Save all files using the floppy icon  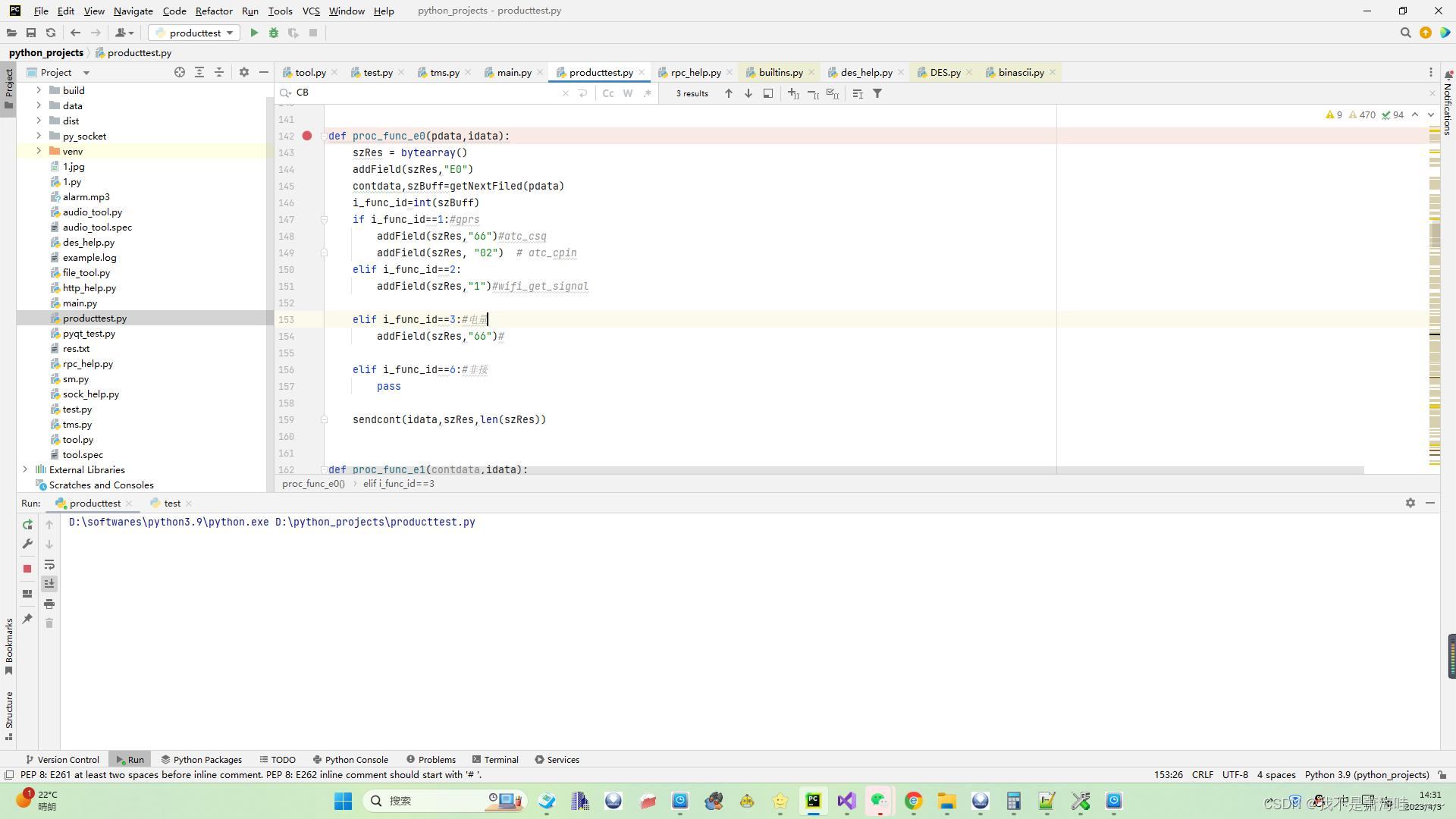pos(31,33)
